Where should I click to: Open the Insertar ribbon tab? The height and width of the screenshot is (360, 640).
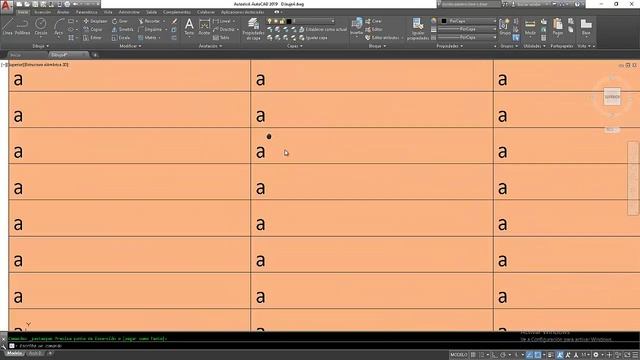click(42, 12)
